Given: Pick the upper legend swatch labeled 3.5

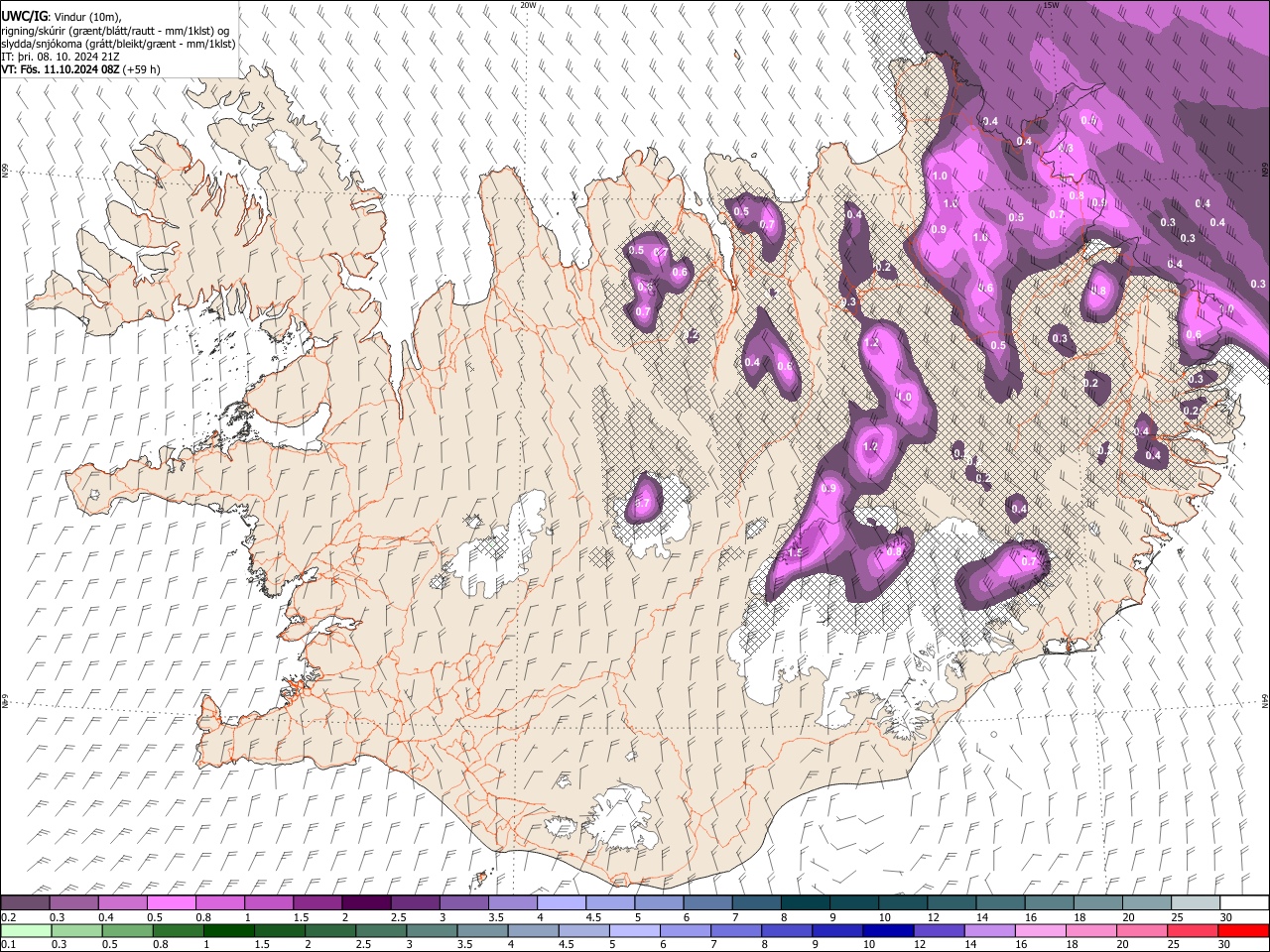Looking at the screenshot, I should (512, 902).
